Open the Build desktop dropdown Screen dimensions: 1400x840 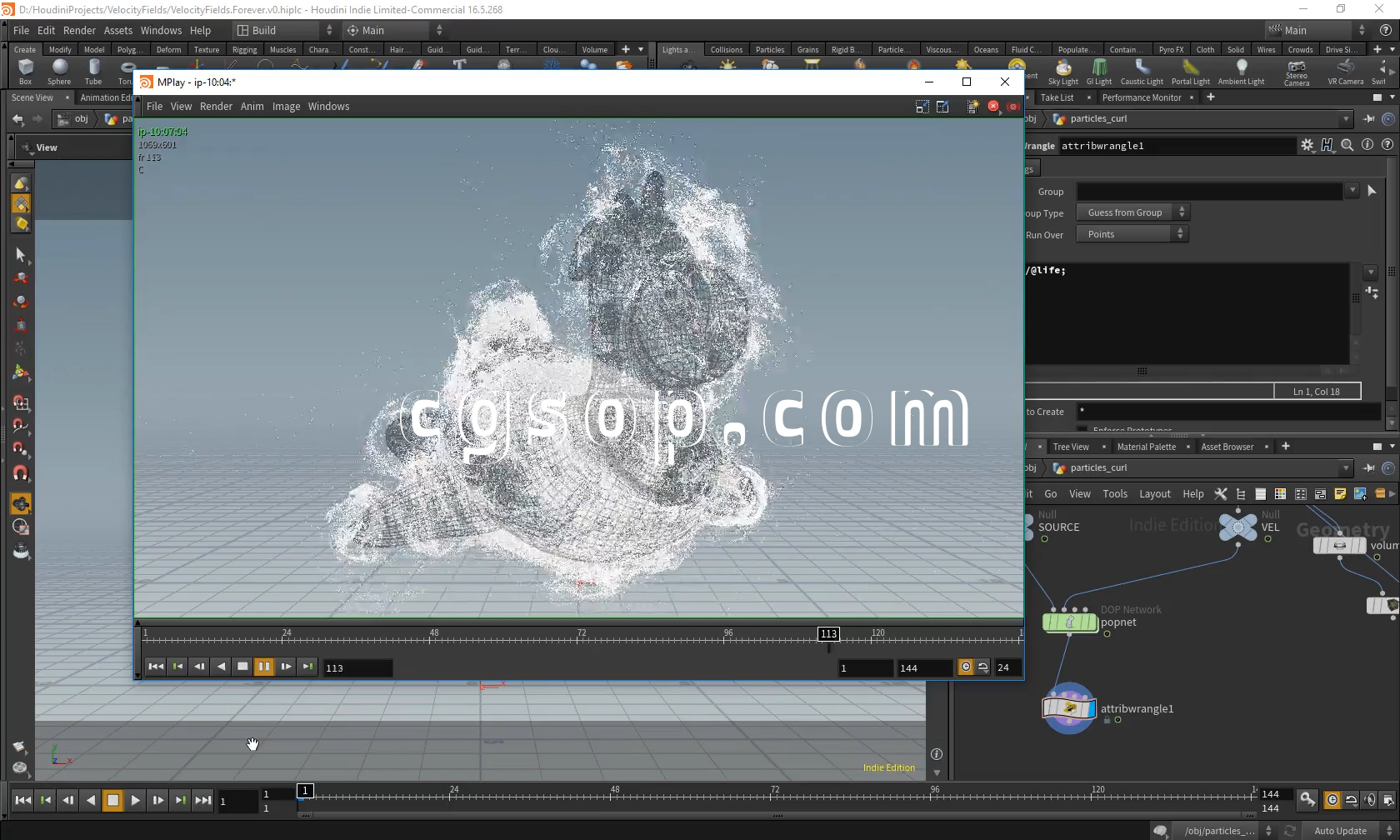[283, 30]
